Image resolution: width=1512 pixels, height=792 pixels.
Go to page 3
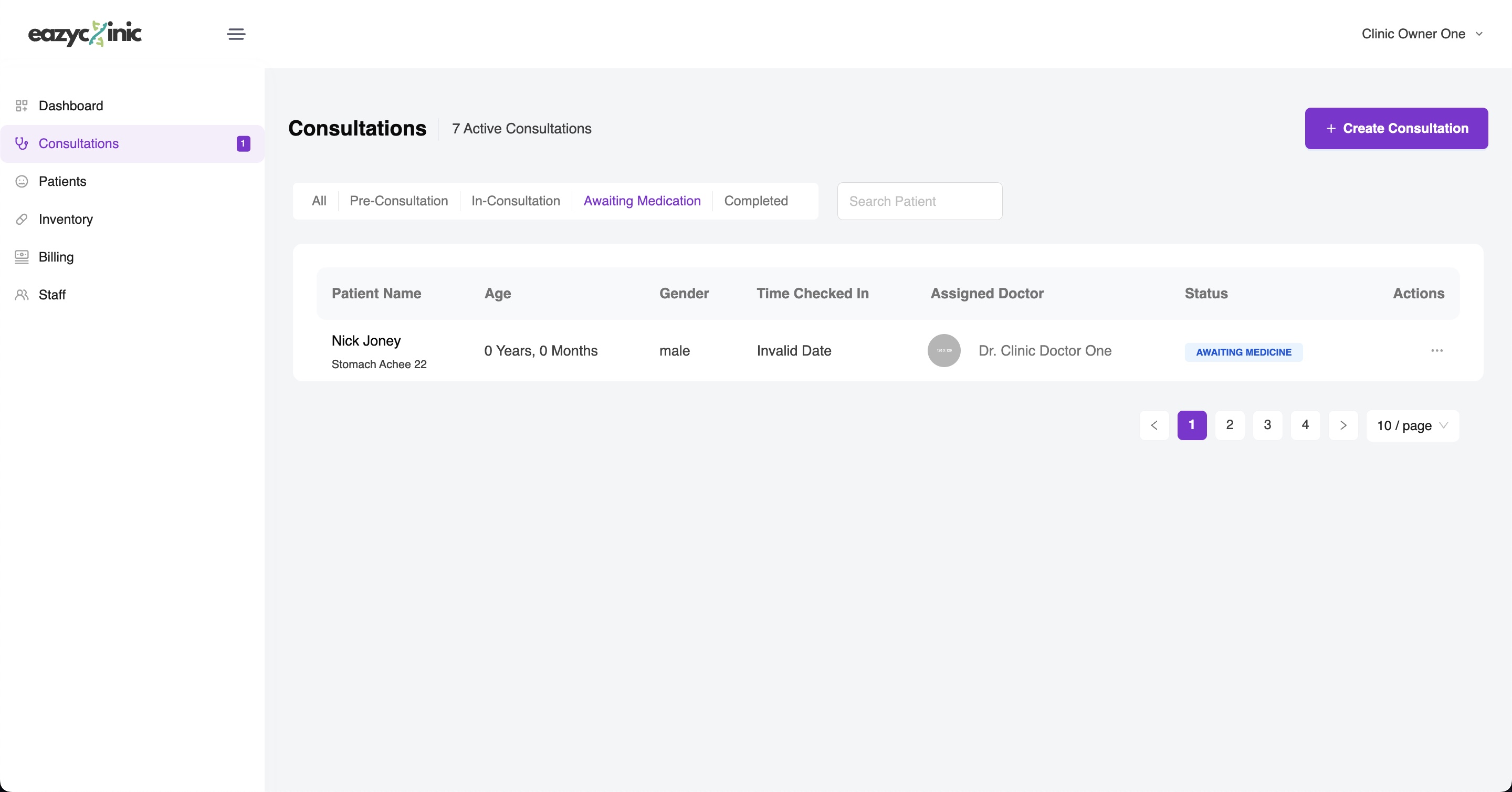(1267, 425)
